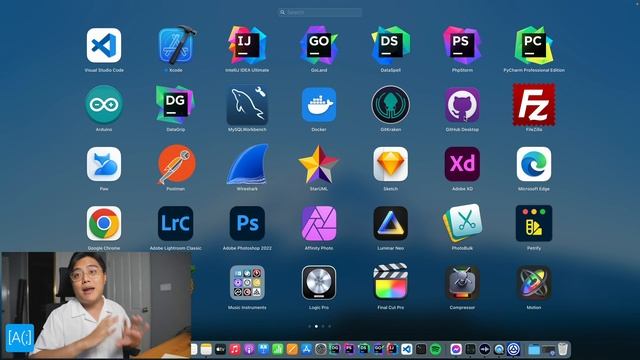This screenshot has height=360, width=640.
Task: Open the PhotoBulk app
Action: pos(462,223)
